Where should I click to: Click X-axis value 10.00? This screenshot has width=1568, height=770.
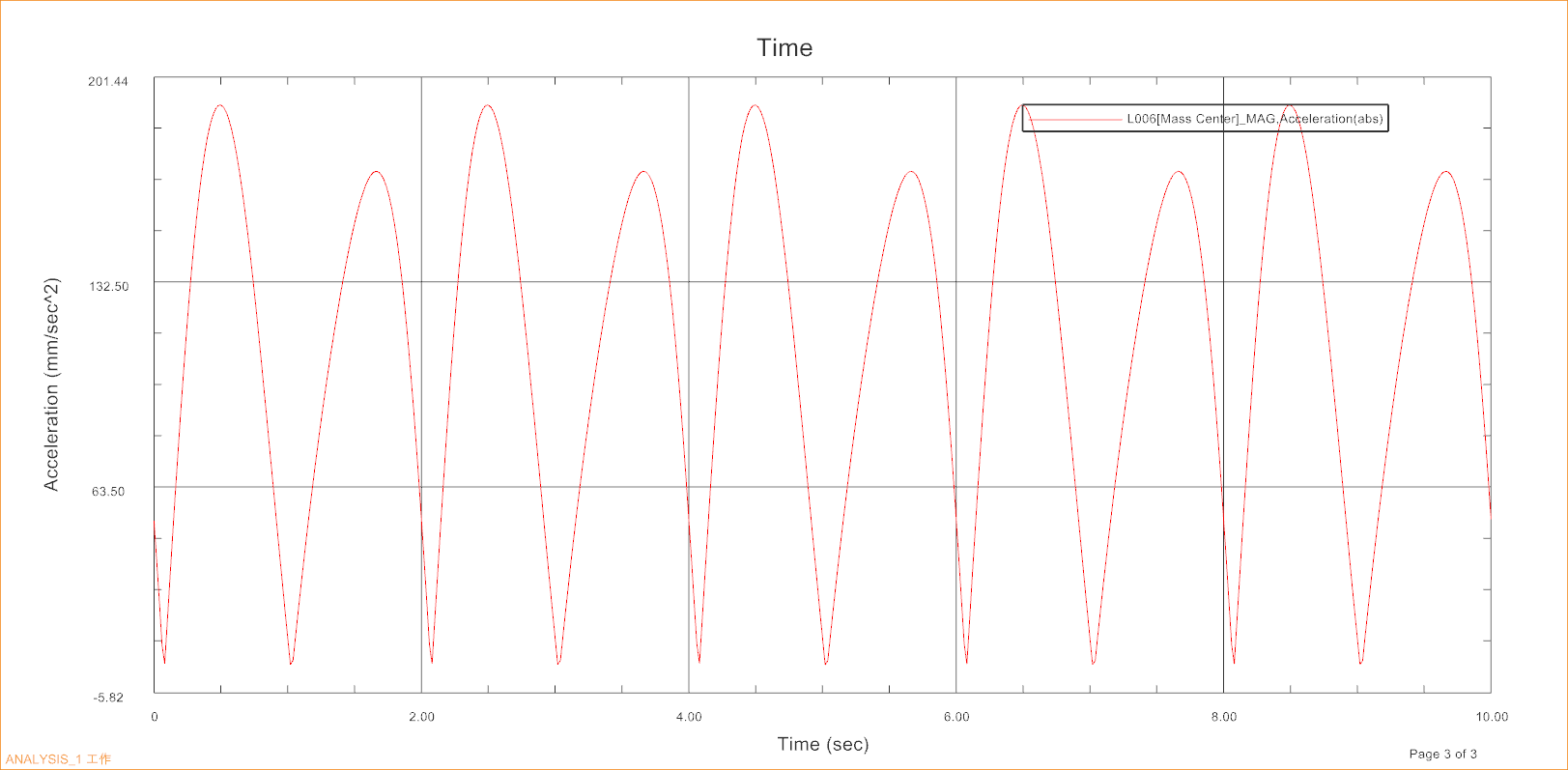pos(1492,717)
